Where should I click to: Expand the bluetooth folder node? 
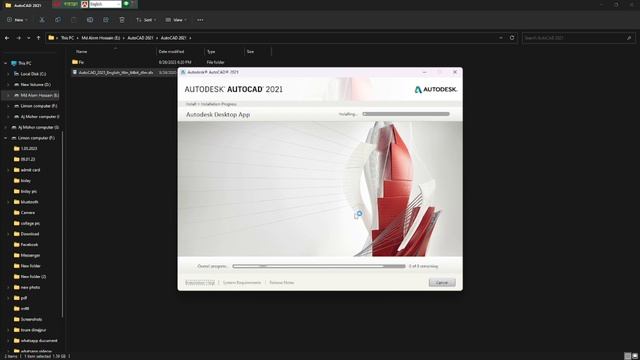pyautogui.click(x=8, y=202)
